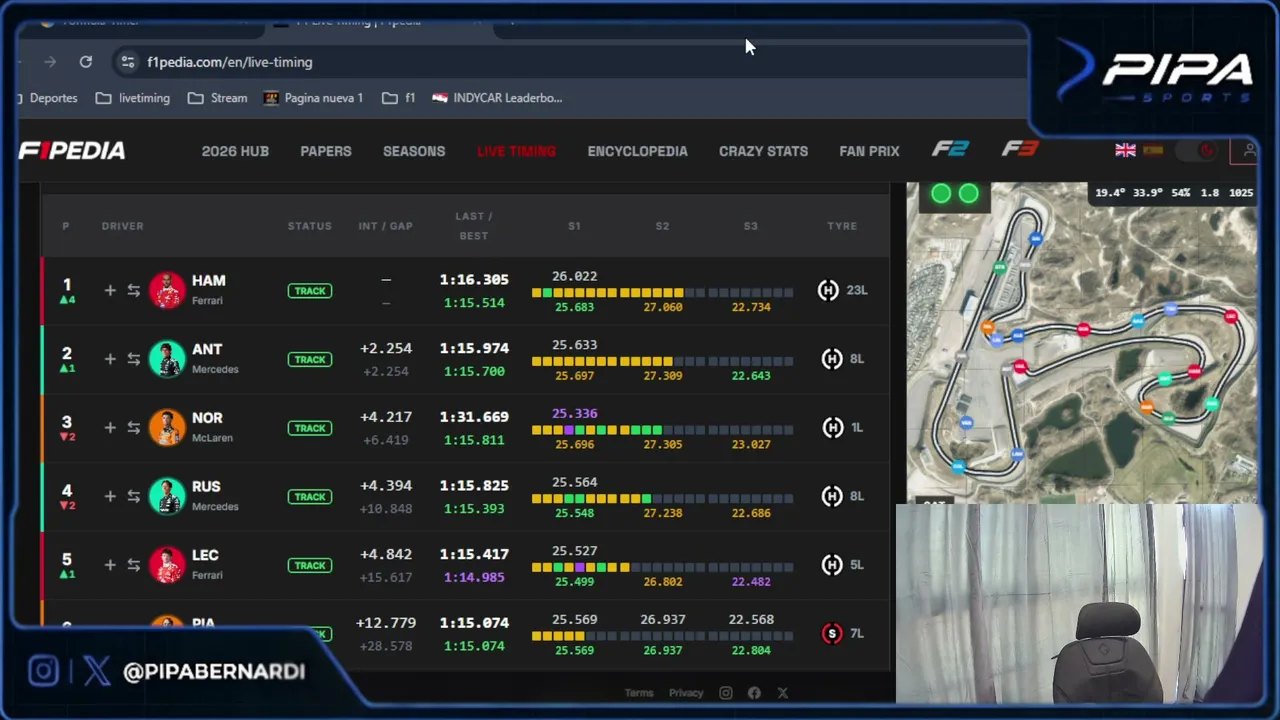The height and width of the screenshot is (720, 1280).
Task: Open the F3 series logo link
Action: [1020, 149]
